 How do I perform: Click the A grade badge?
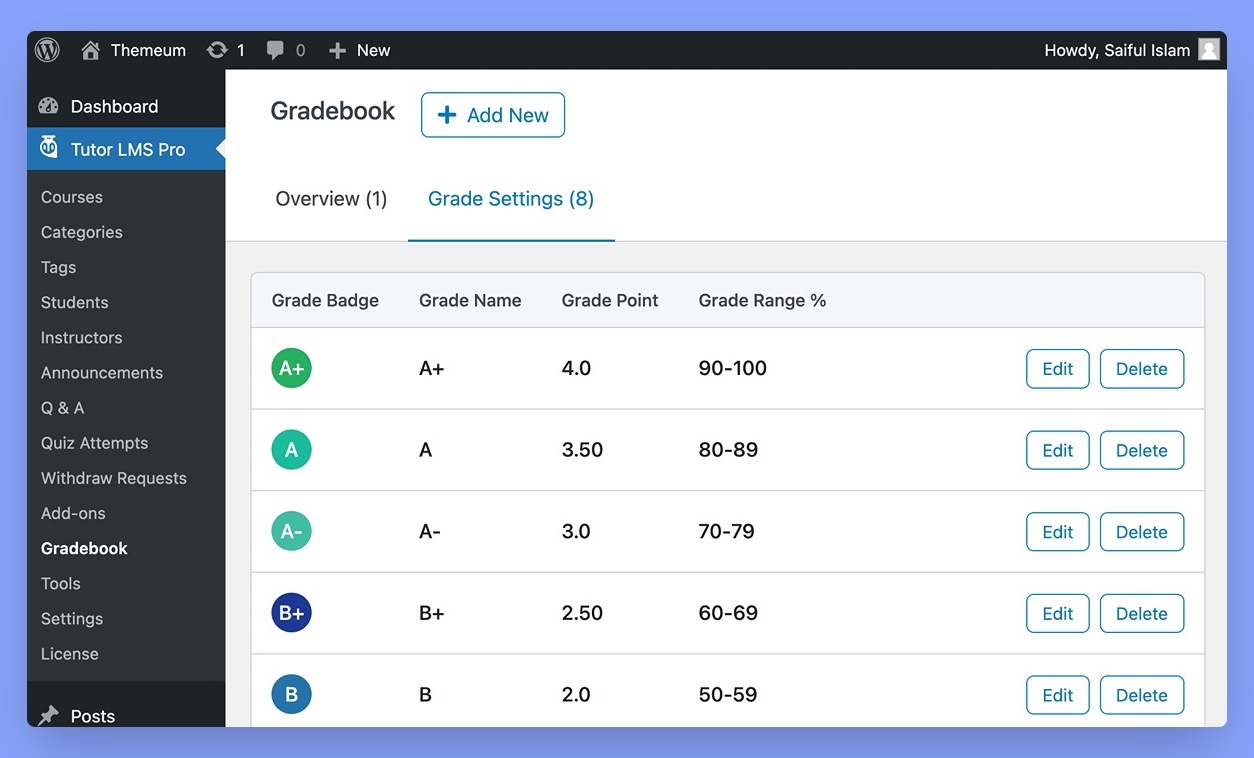click(x=291, y=450)
